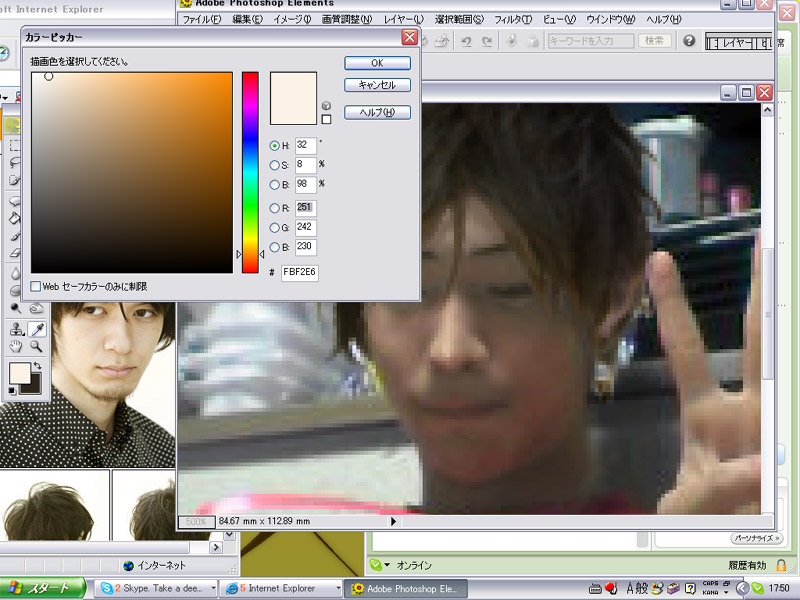Select the dodge tool in toolbox
800x600 pixels.
(x=16, y=309)
